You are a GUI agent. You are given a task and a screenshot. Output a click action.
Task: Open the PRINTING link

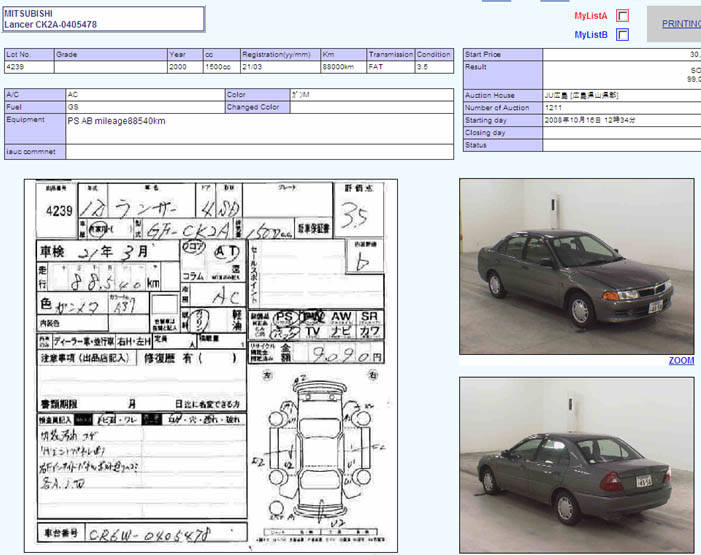(681, 24)
